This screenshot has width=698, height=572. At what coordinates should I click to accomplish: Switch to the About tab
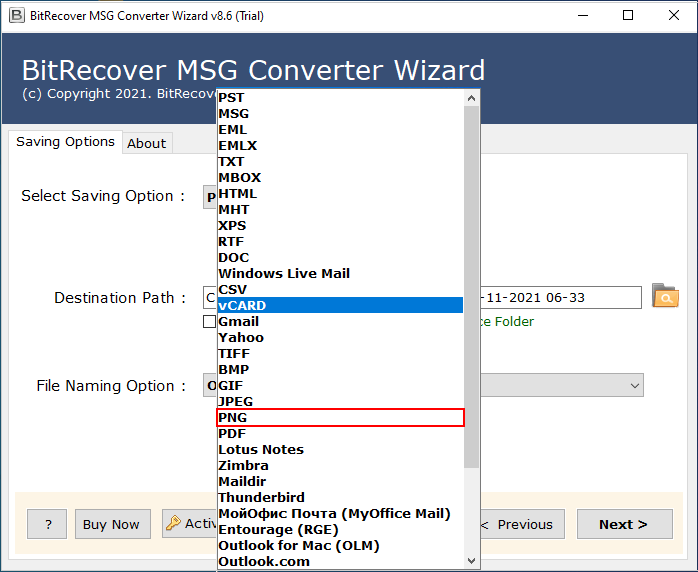point(147,143)
